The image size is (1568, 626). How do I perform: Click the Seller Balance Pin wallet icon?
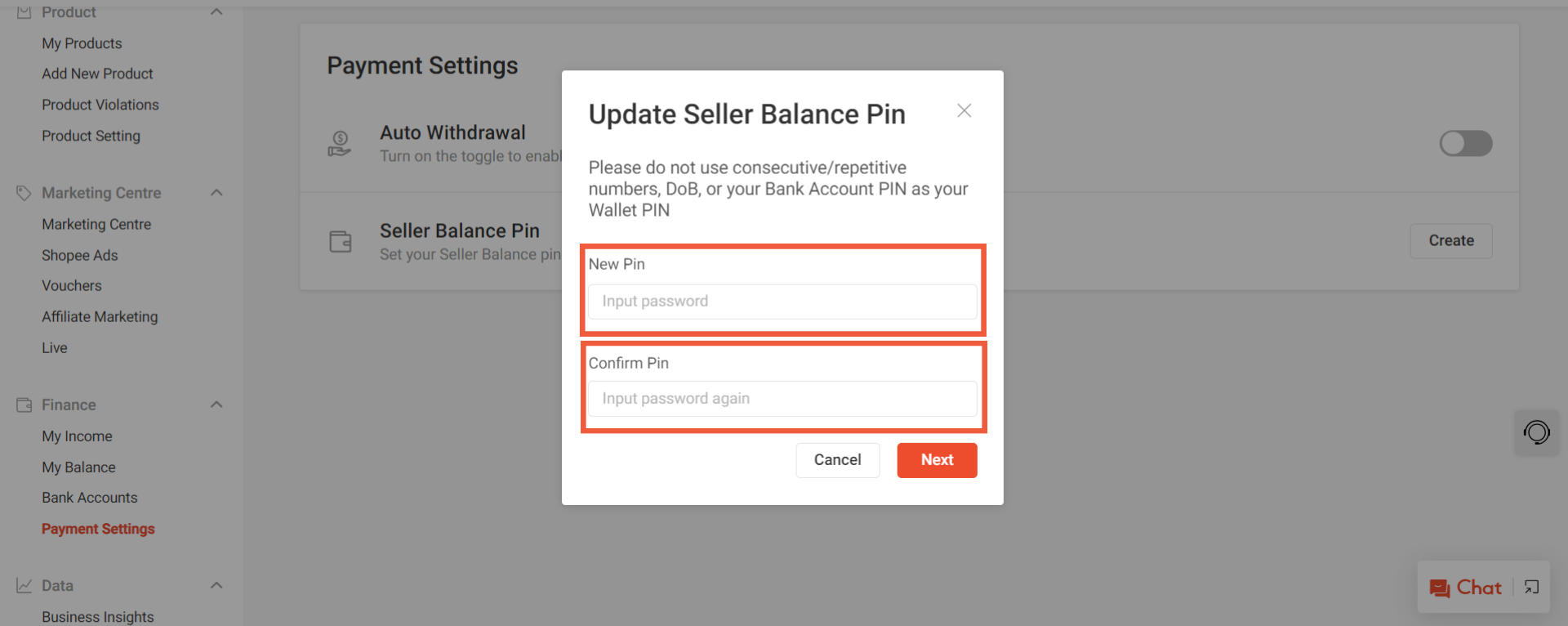tap(341, 242)
